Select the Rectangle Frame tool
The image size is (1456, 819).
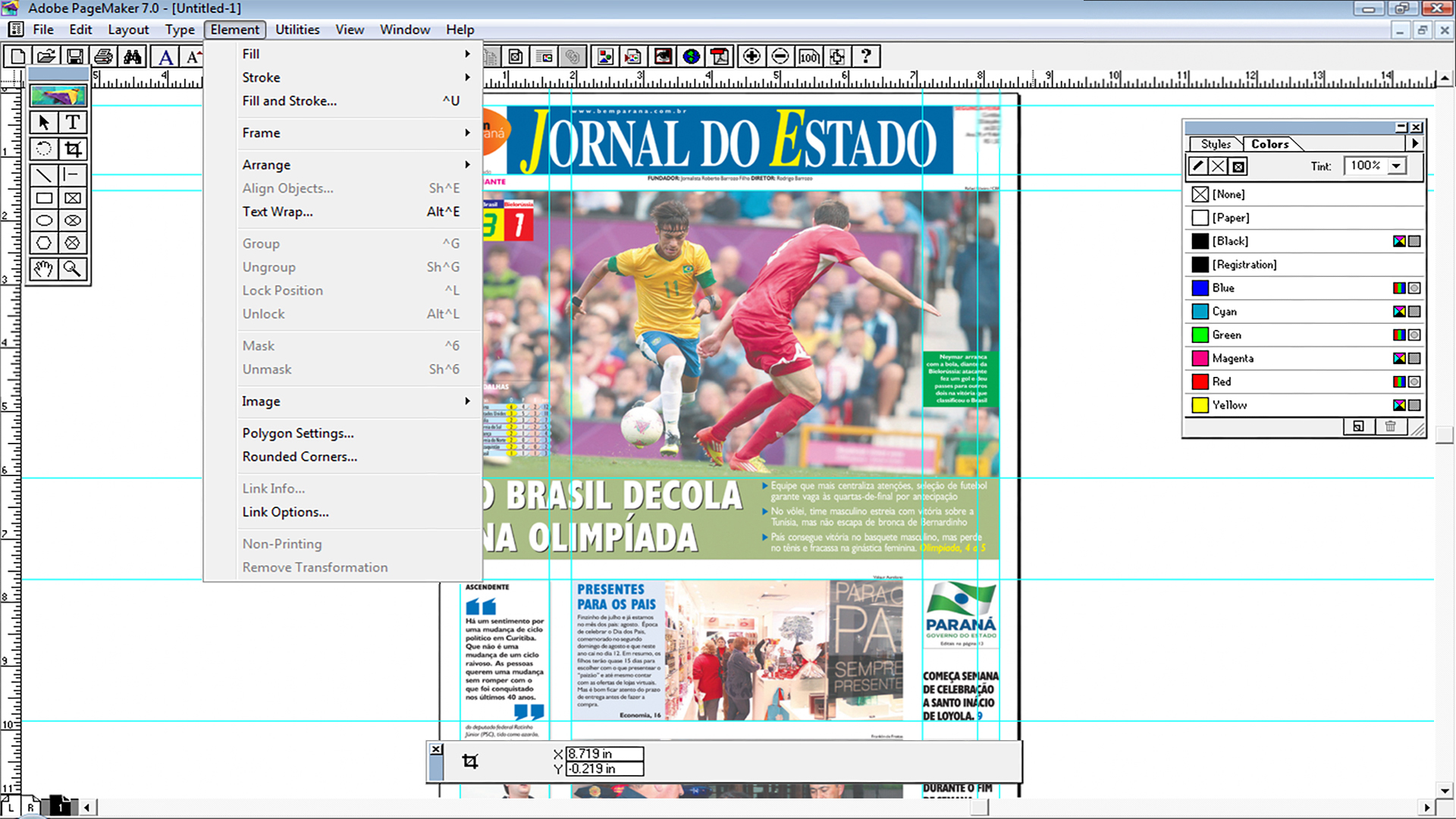(x=73, y=198)
